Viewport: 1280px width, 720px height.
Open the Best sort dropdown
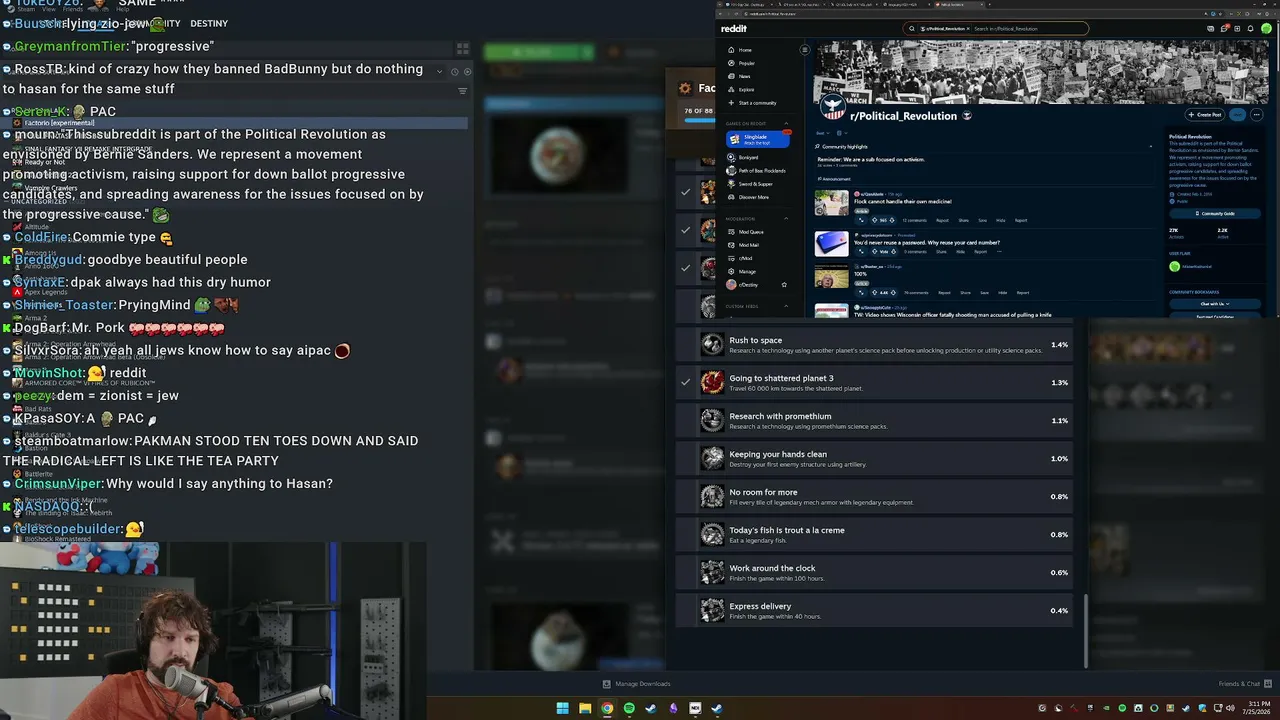click(x=822, y=133)
